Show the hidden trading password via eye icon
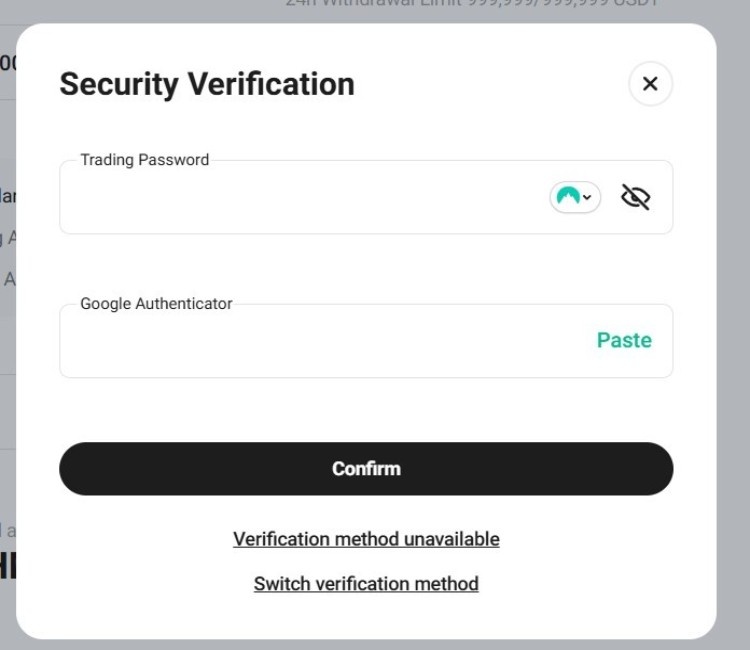This screenshot has height=650, width=750. coord(635,197)
